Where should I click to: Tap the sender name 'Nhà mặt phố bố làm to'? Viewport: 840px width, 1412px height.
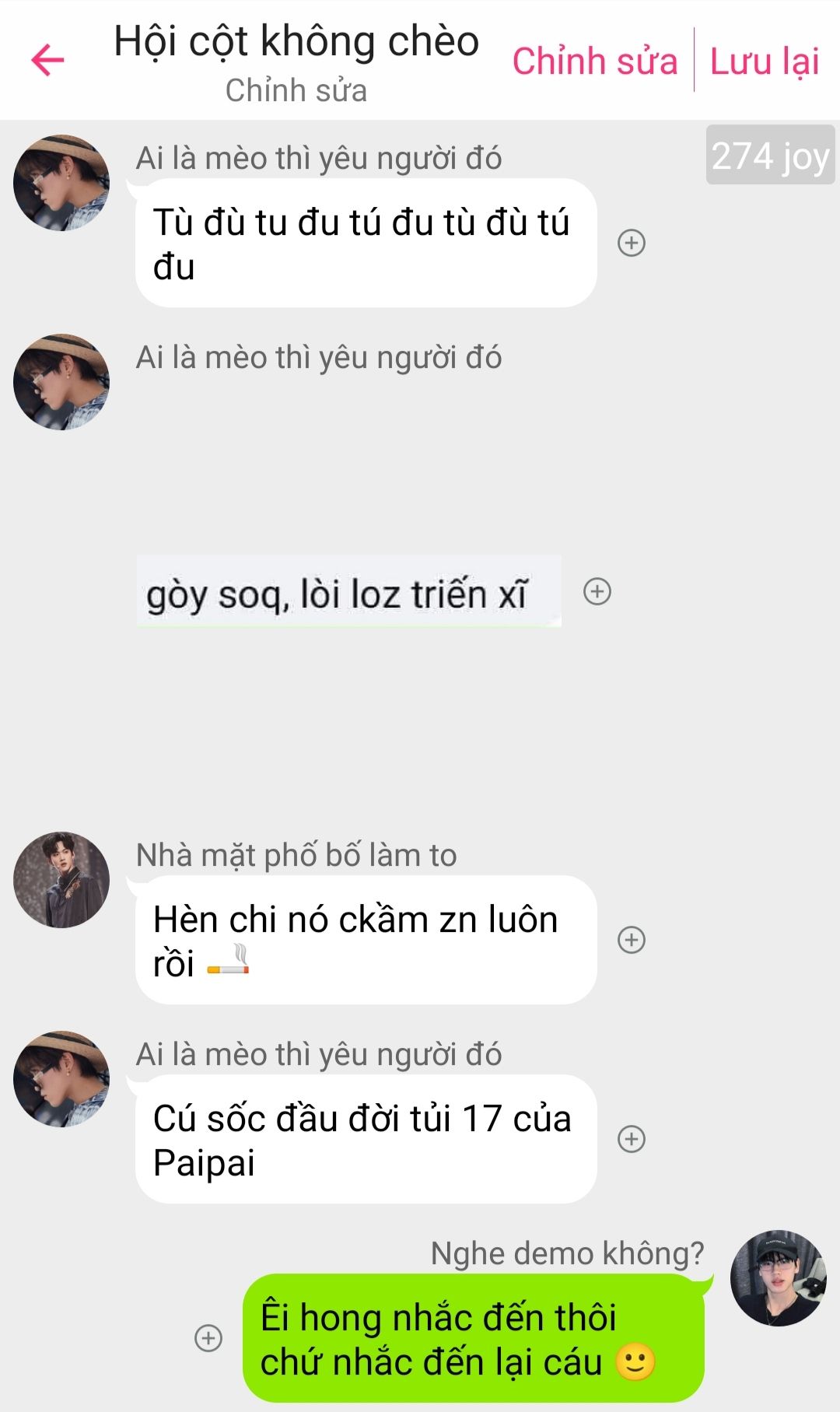click(296, 855)
